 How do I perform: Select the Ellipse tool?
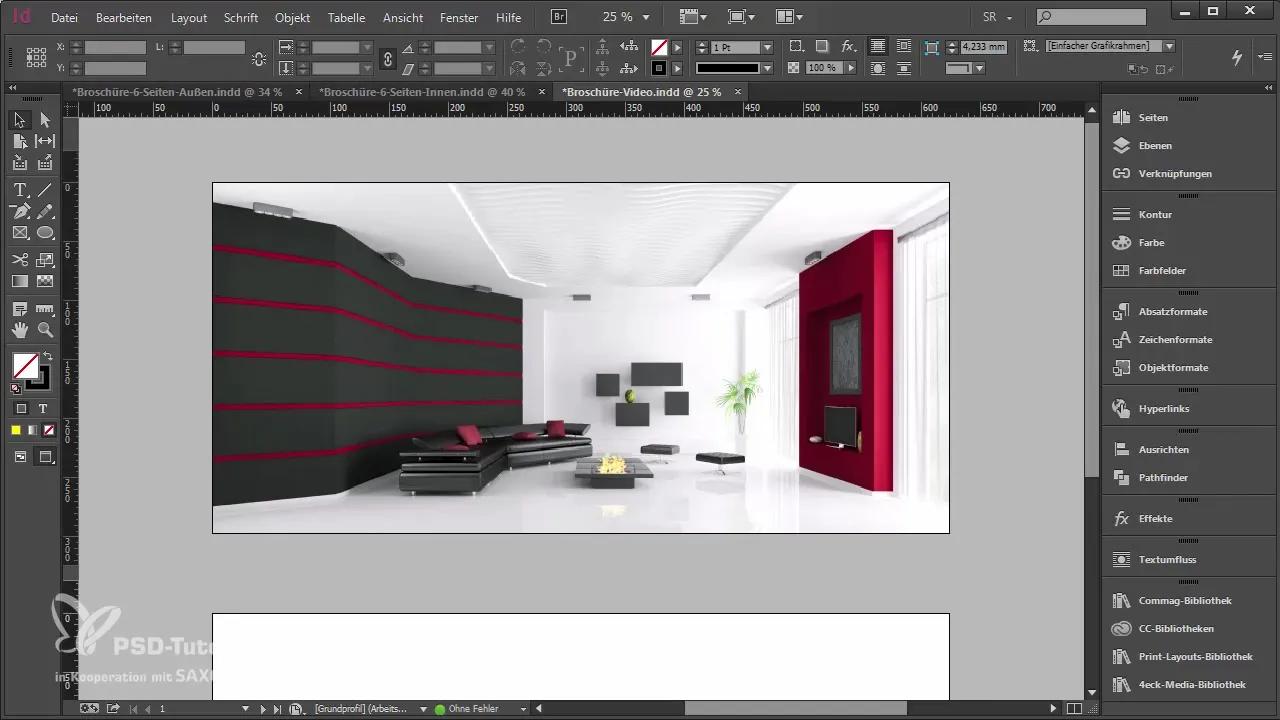point(45,232)
